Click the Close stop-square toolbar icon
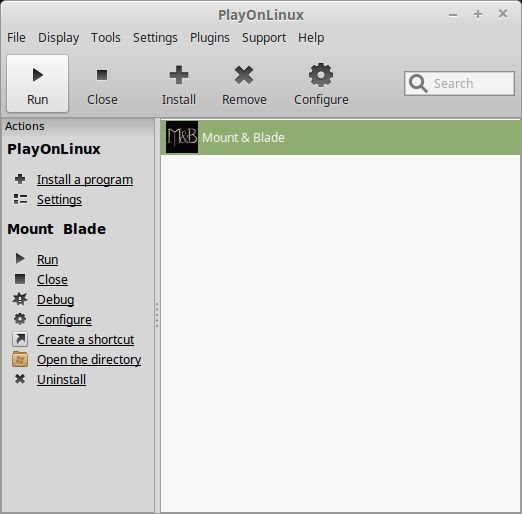 (102, 75)
